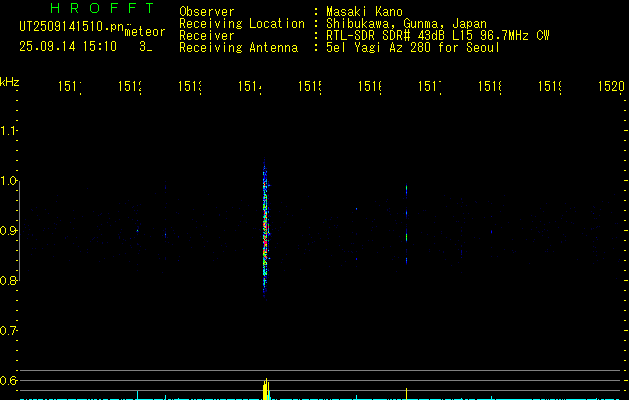Click the 0.8 kHz frequency tick label
The height and width of the screenshot is (400, 629).
click(8, 280)
